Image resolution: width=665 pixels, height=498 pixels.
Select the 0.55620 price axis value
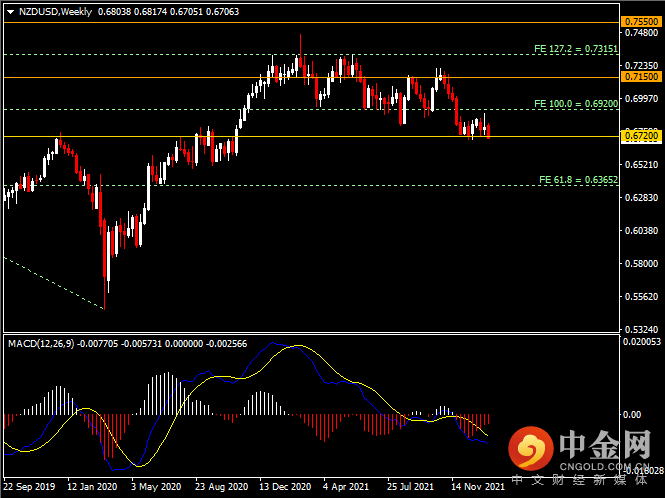point(642,297)
